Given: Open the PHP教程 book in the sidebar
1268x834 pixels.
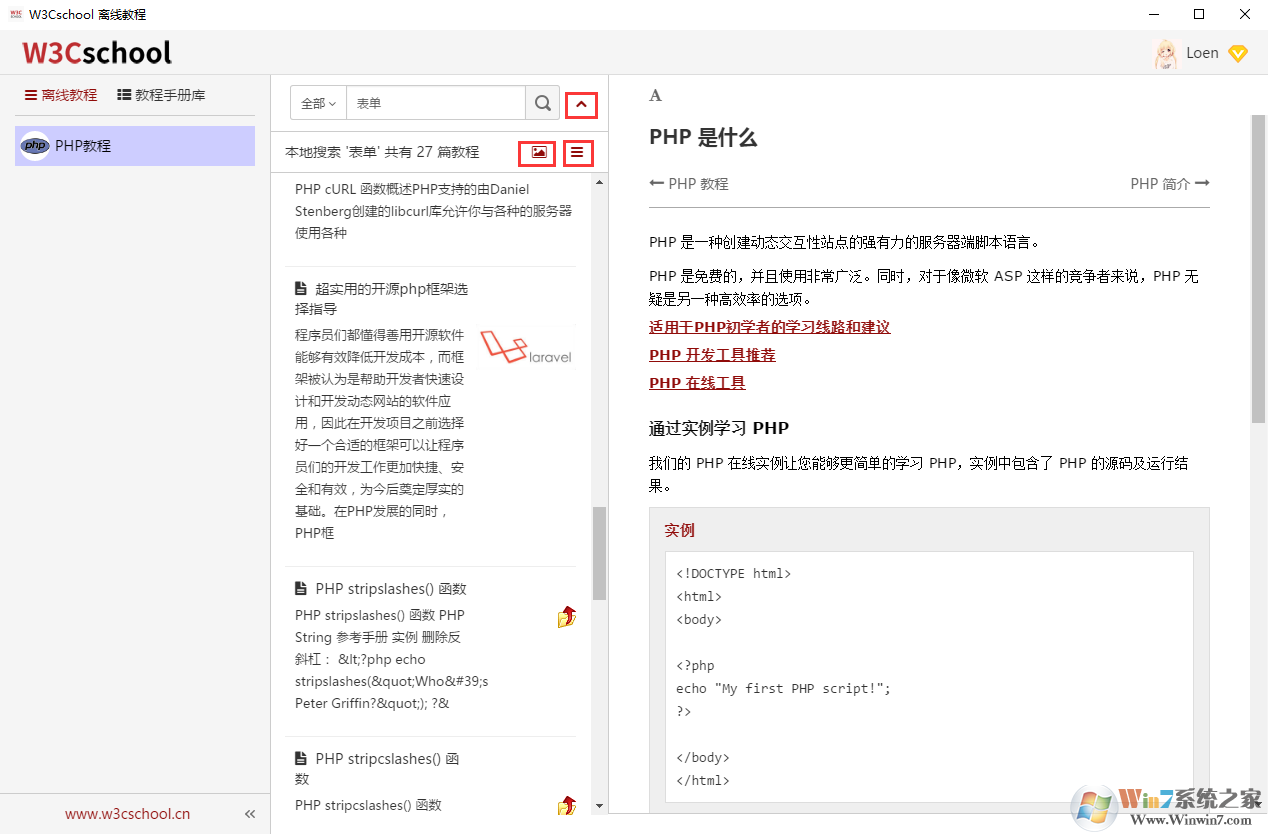Looking at the screenshot, I should 134,145.
